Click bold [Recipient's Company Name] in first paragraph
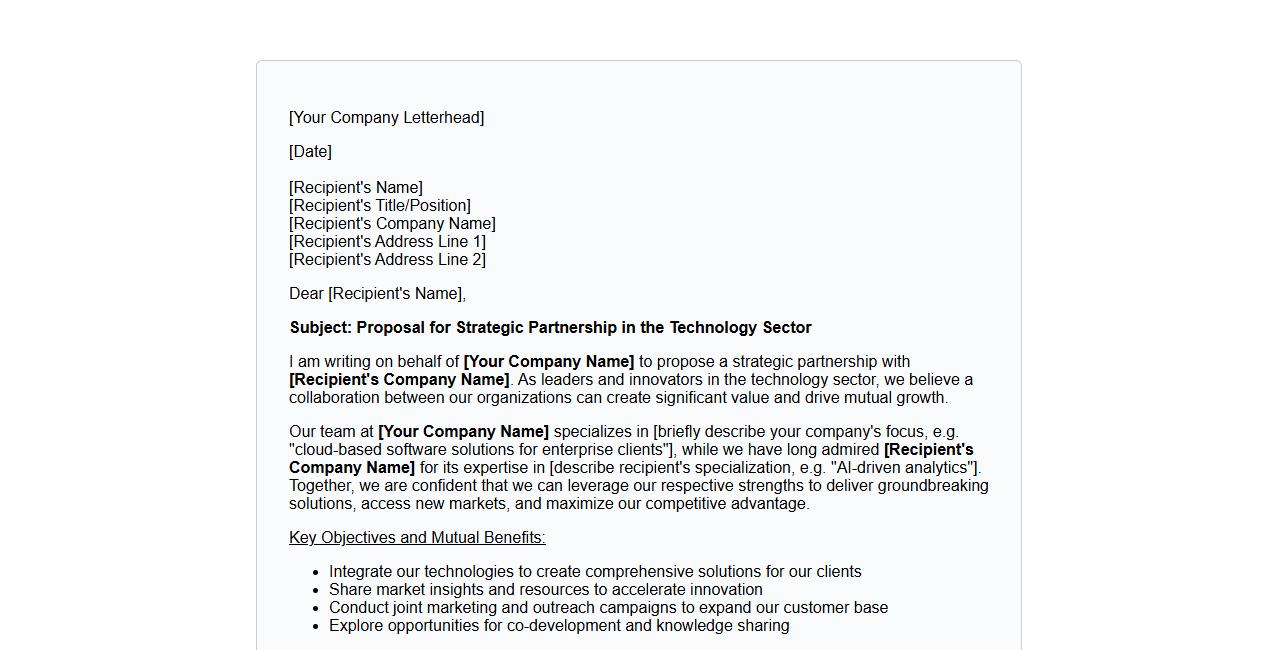The height and width of the screenshot is (650, 1278). point(399,380)
